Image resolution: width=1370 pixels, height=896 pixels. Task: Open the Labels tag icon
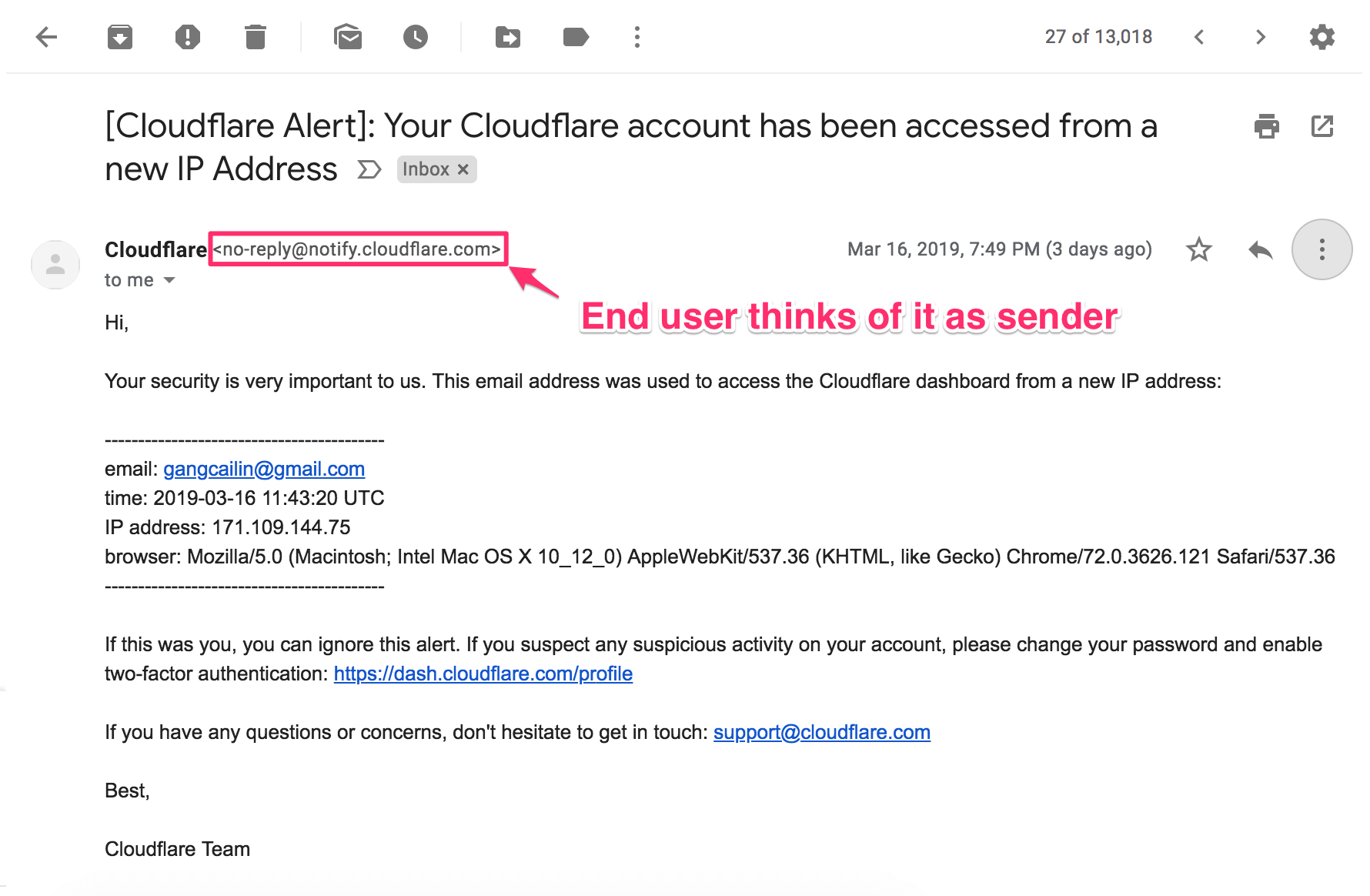tap(576, 37)
